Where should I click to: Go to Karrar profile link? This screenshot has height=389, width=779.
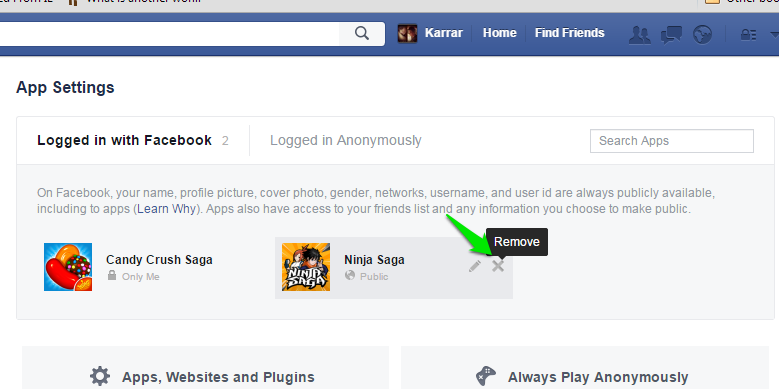click(444, 33)
